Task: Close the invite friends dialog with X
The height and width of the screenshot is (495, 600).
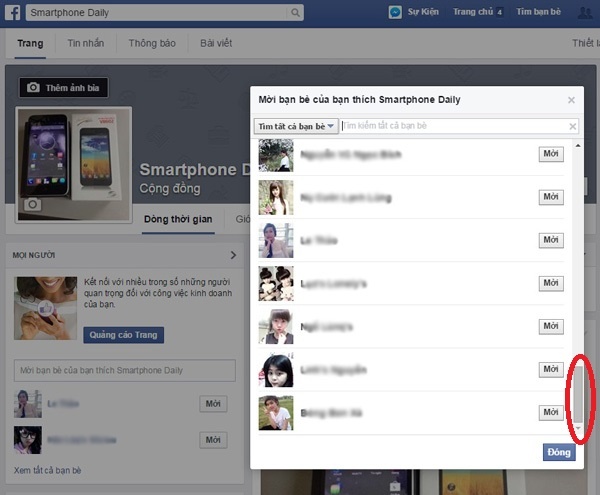Action: 571,100
